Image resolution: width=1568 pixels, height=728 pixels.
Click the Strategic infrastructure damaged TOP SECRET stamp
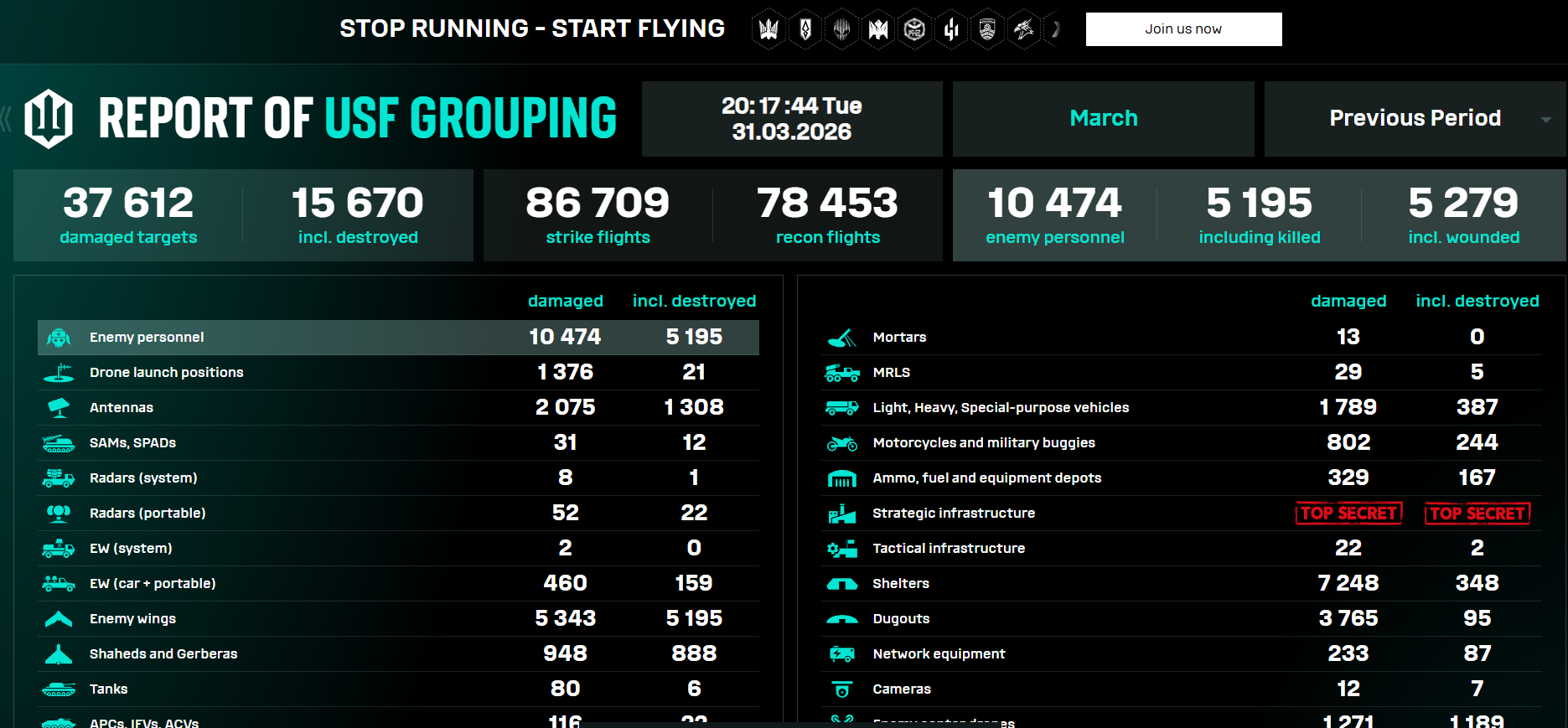pyautogui.click(x=1348, y=514)
